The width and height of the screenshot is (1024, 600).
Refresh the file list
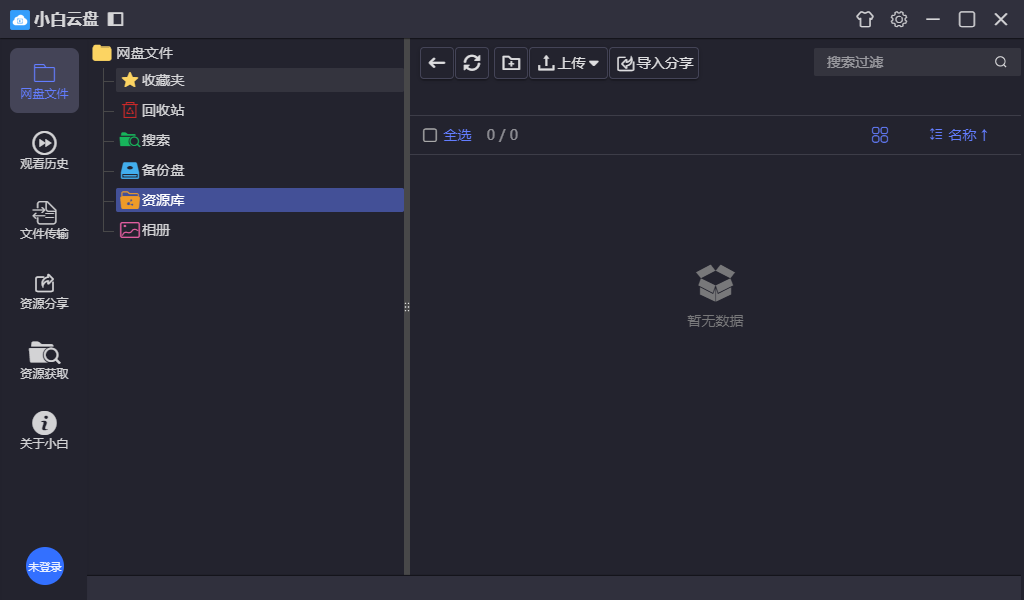click(472, 63)
